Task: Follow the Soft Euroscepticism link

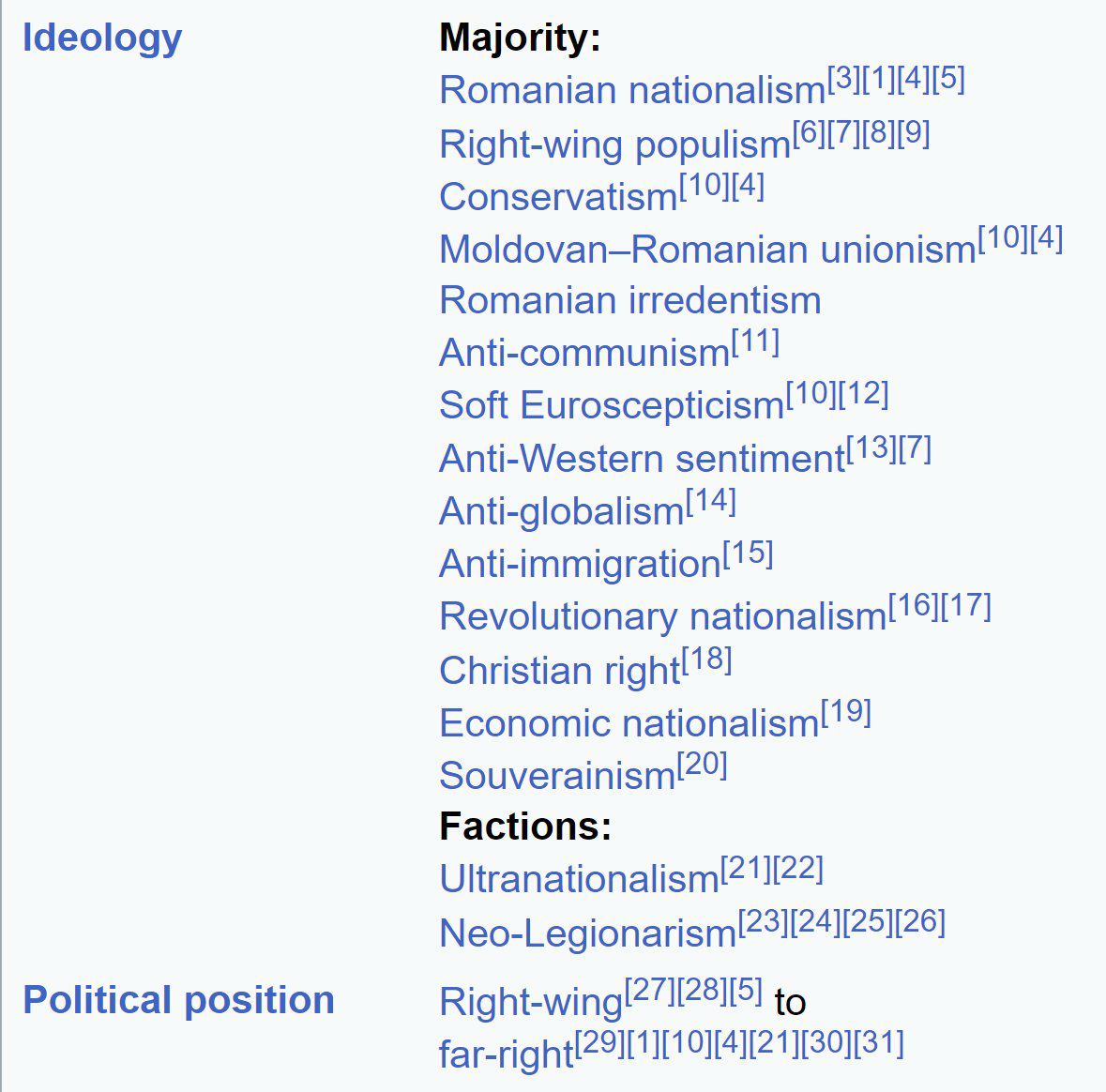Action: pos(611,406)
